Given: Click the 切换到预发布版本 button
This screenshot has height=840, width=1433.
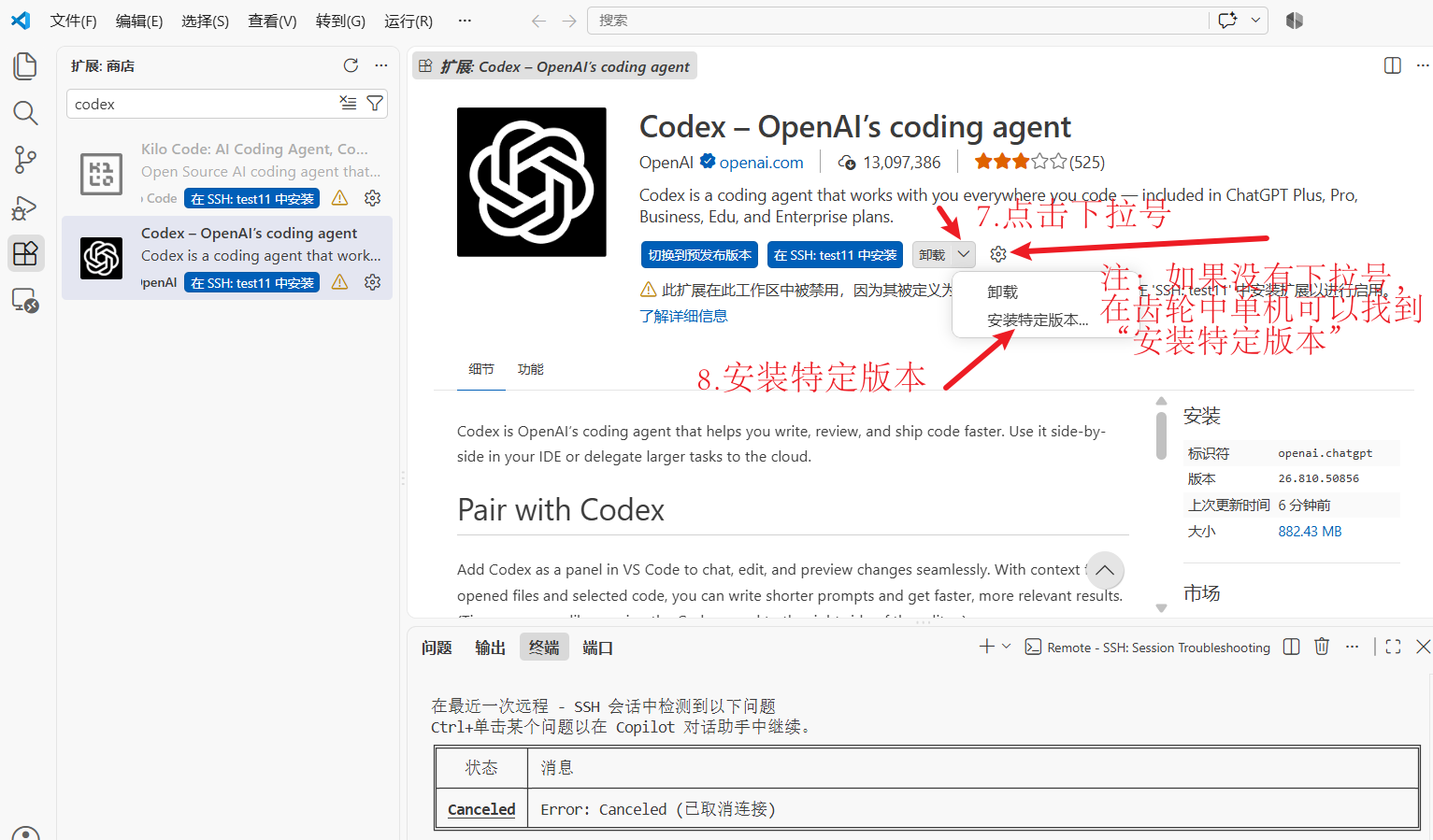Looking at the screenshot, I should pyautogui.click(x=700, y=255).
